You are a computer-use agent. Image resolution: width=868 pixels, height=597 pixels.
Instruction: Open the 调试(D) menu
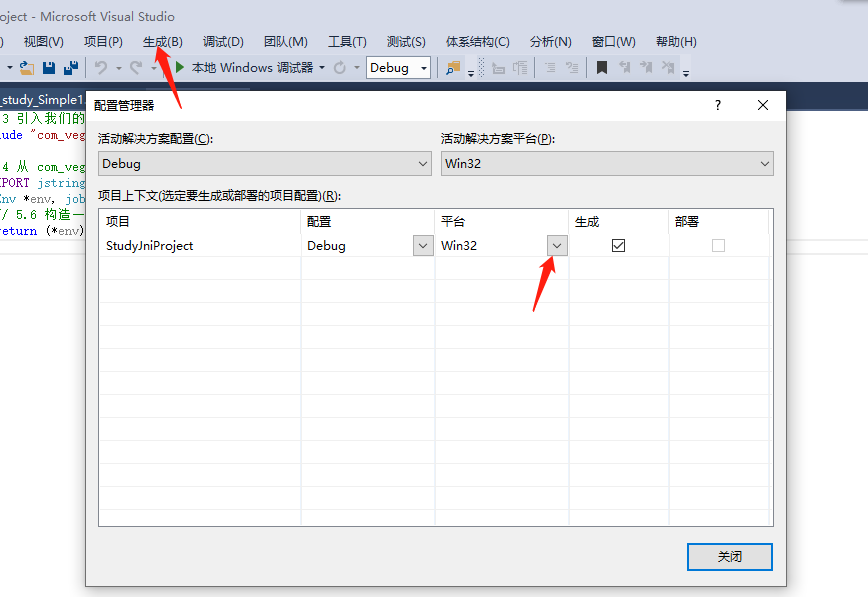pyautogui.click(x=223, y=42)
